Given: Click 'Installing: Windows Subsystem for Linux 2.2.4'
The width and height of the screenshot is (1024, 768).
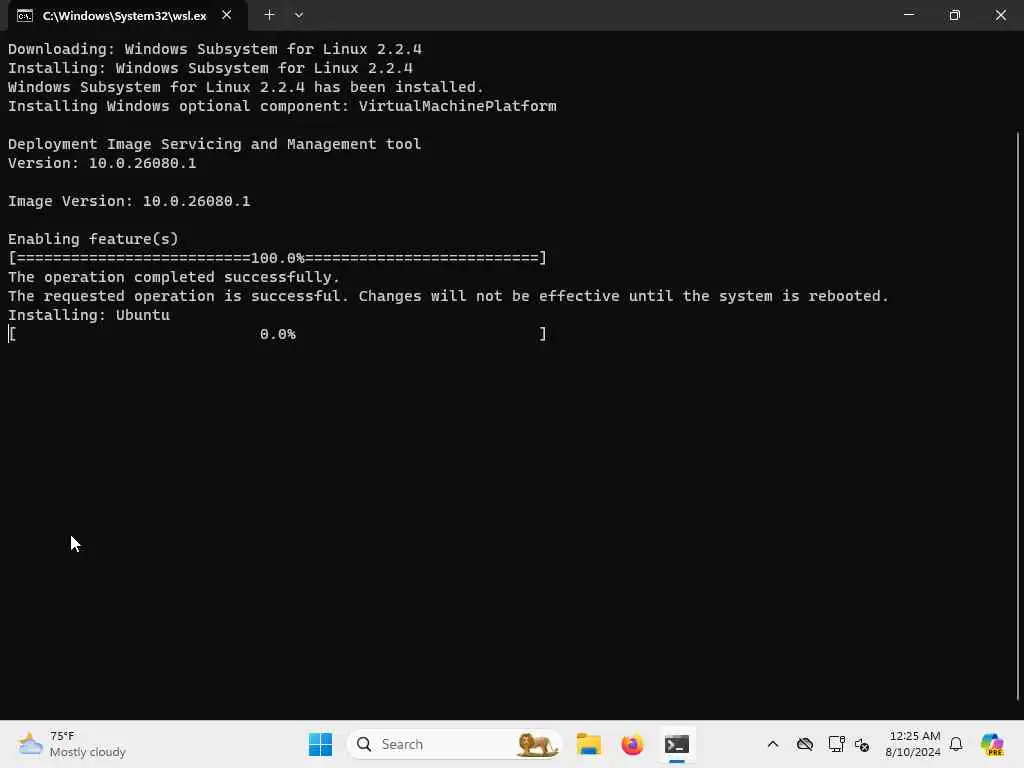Looking at the screenshot, I should pos(210,68).
